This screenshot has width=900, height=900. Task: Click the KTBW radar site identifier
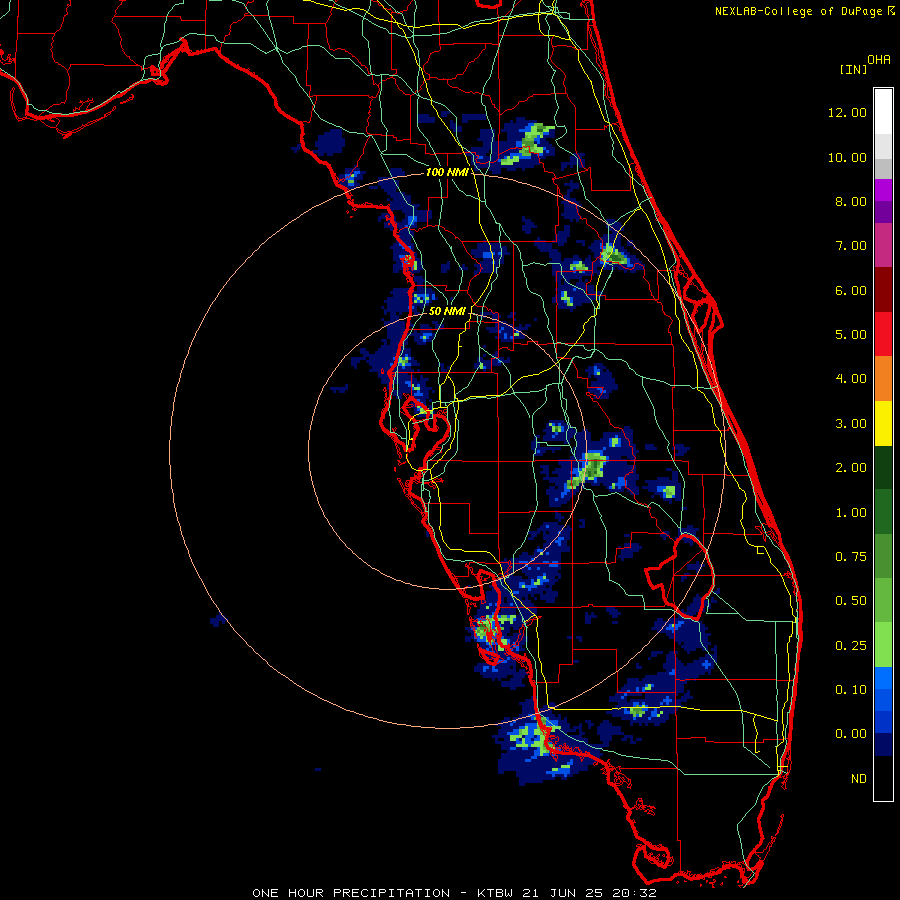pyautogui.click(x=498, y=893)
